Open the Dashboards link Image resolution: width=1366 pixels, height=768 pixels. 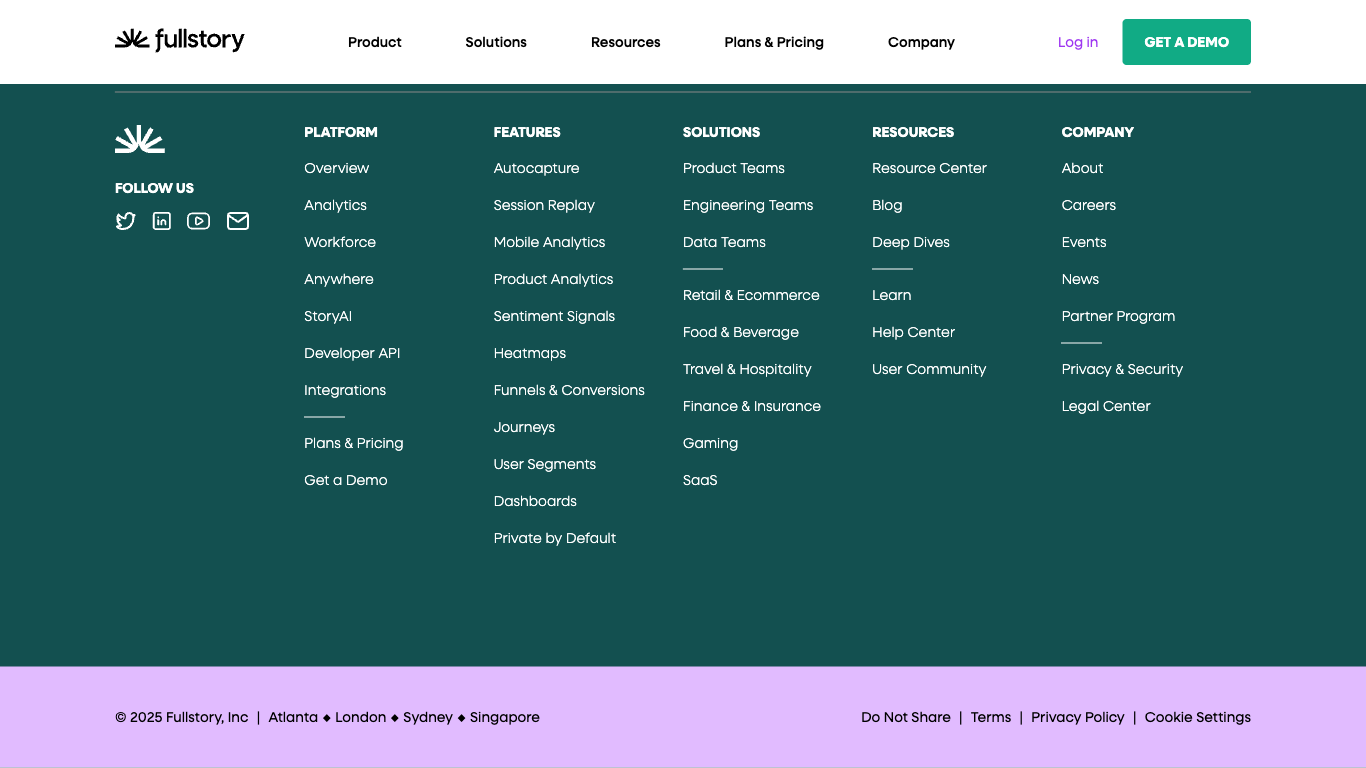(x=535, y=501)
